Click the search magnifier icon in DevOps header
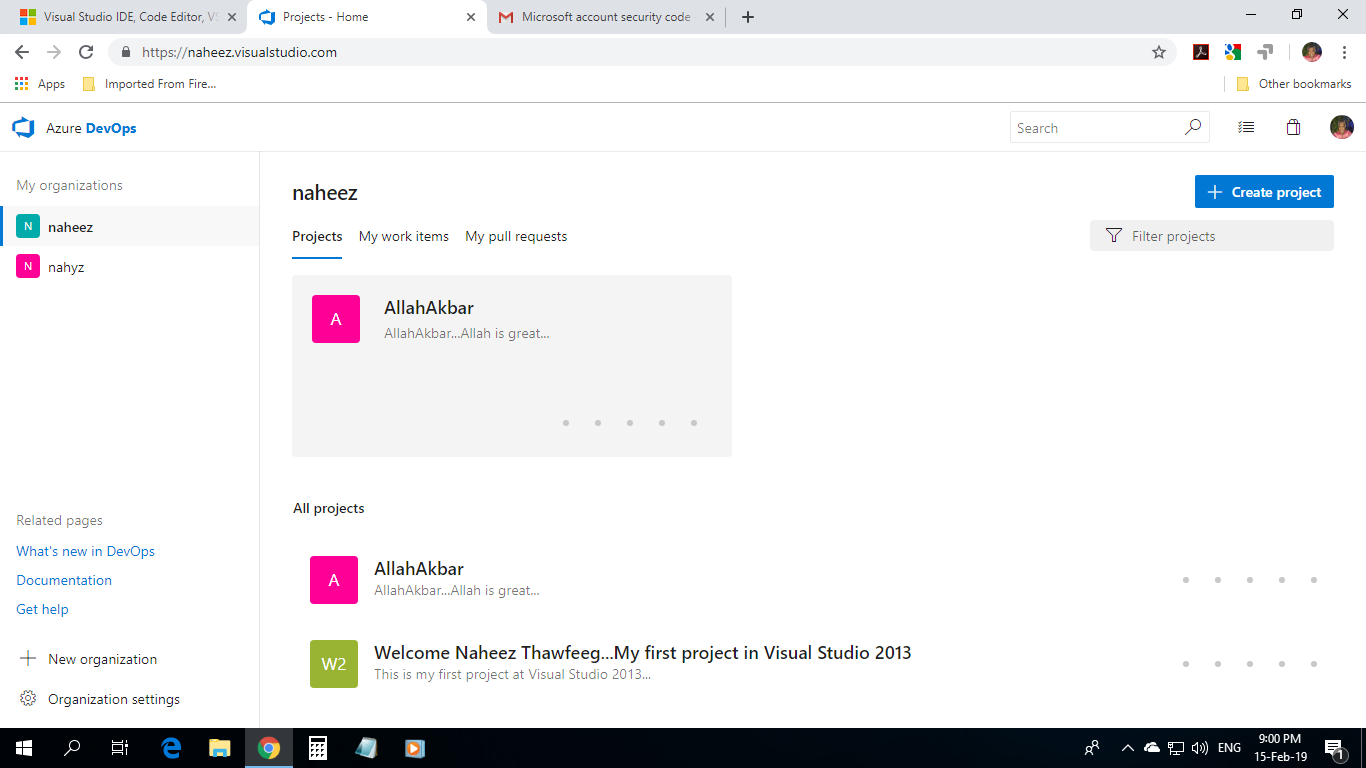 click(x=1193, y=127)
